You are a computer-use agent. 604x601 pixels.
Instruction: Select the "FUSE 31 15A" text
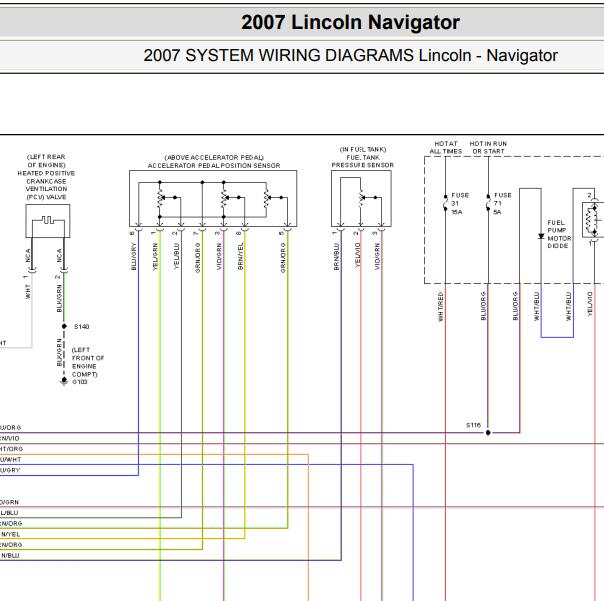pos(460,204)
